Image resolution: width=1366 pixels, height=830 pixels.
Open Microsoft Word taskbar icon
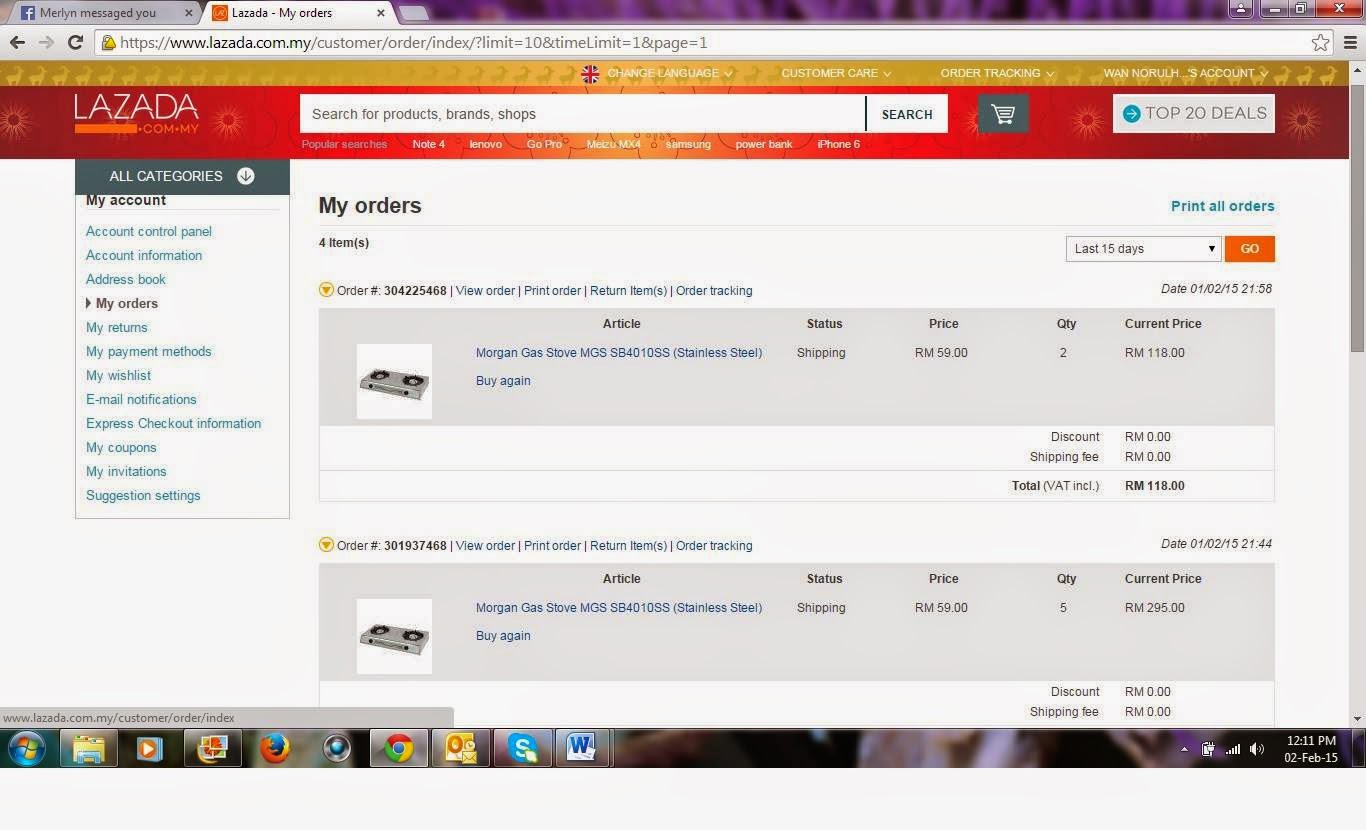[x=582, y=748]
